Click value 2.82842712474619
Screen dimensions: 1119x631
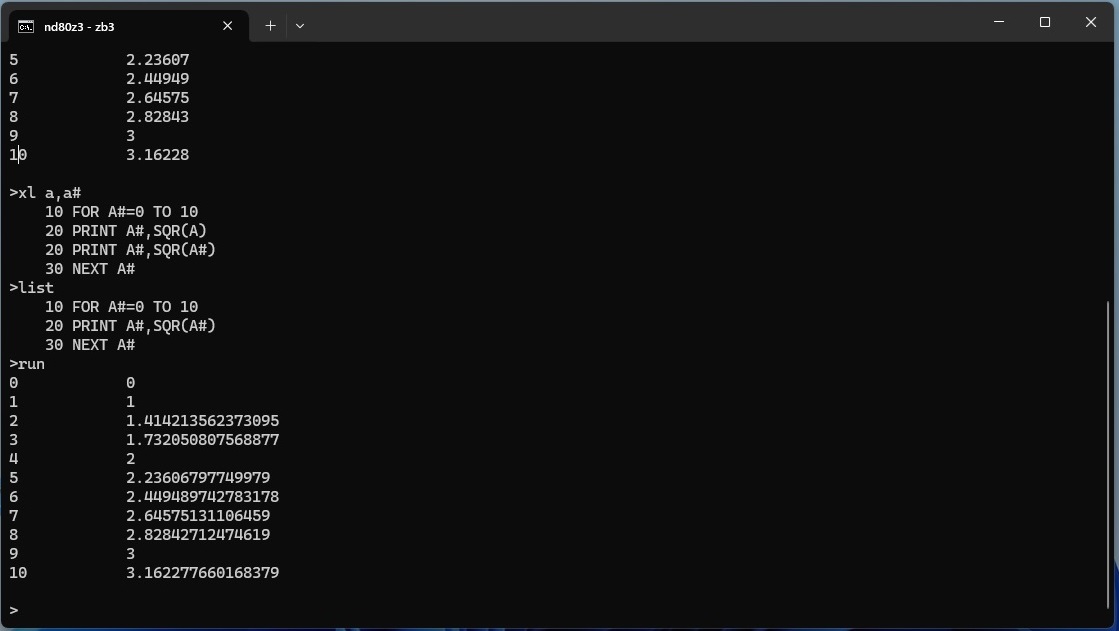pyautogui.click(x=198, y=535)
